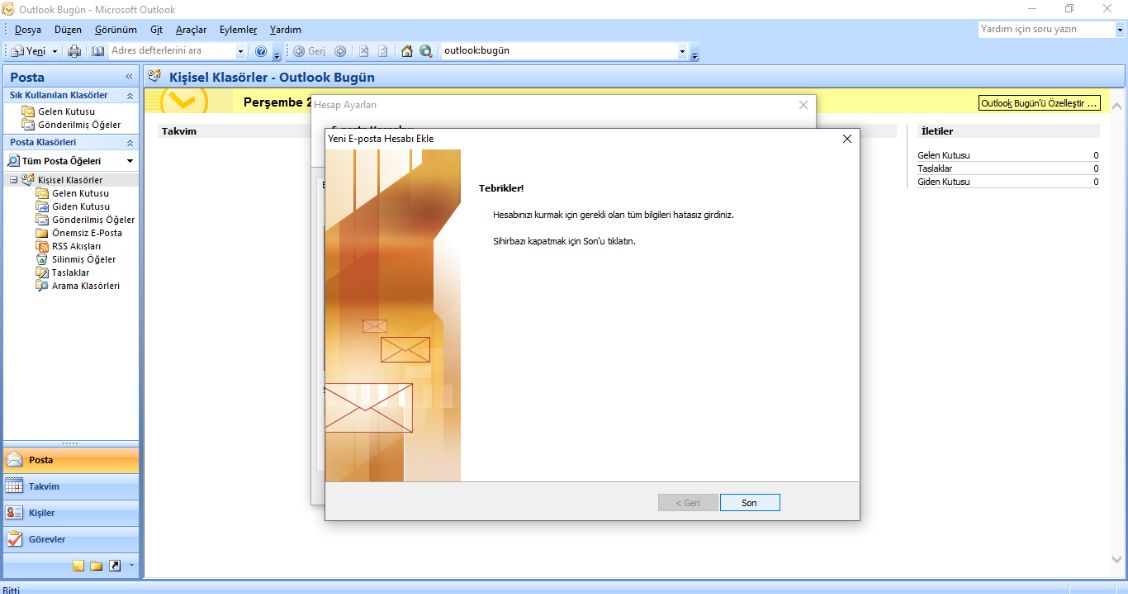1128x594 pixels.
Task: Click Outlook Bugün'ü Özelleştir button
Action: point(1039,103)
